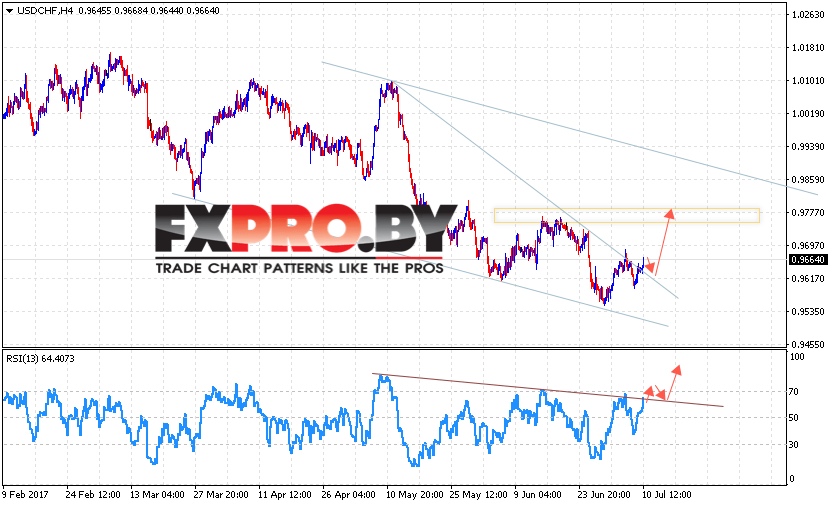Click the 0.98590 price axis value

coord(808,180)
